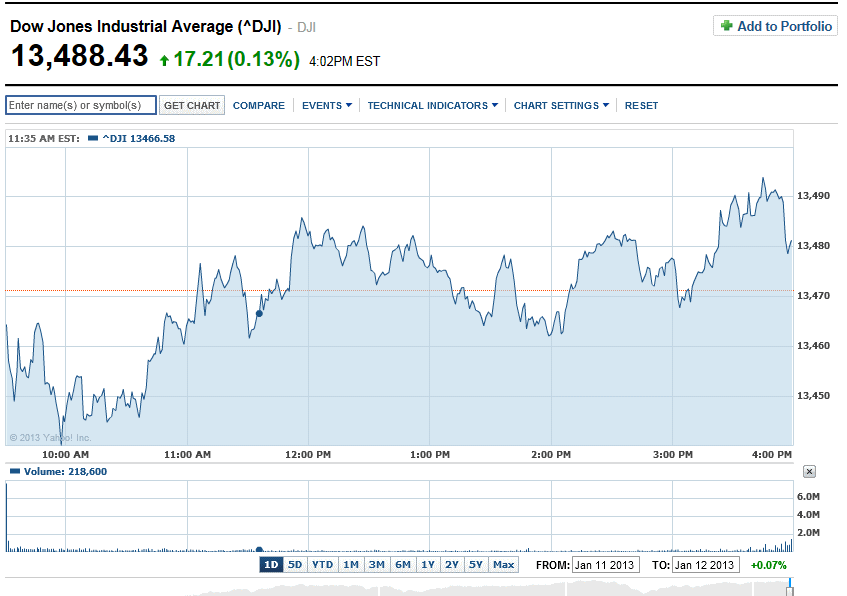Click the ^DJI series legend marker
The image size is (847, 596).
click(x=93, y=139)
